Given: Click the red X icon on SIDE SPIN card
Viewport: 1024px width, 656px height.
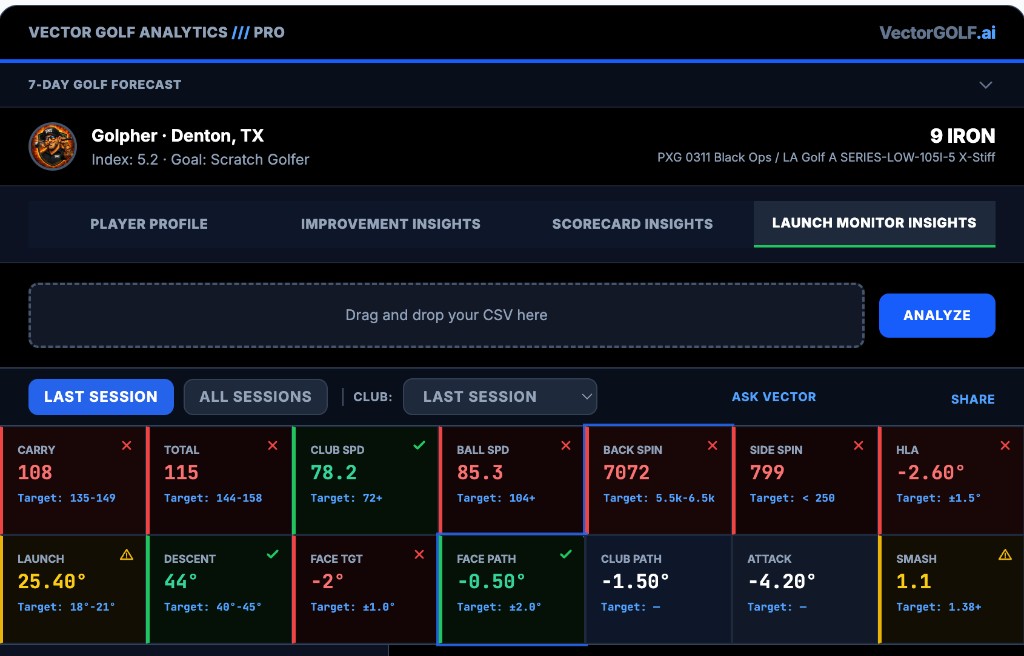Looking at the screenshot, I should (x=859, y=446).
